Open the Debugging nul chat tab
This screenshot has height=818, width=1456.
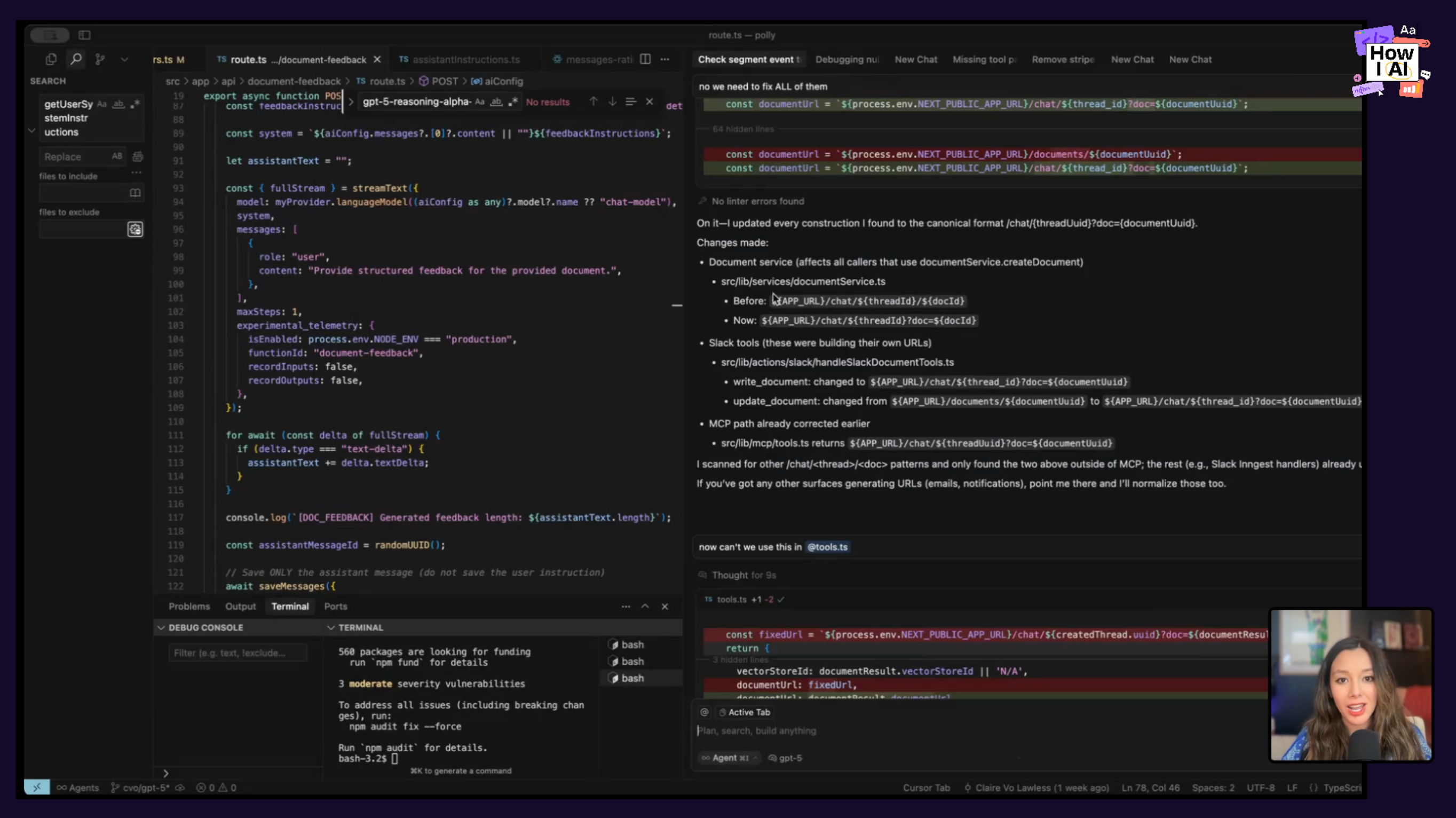pos(846,59)
